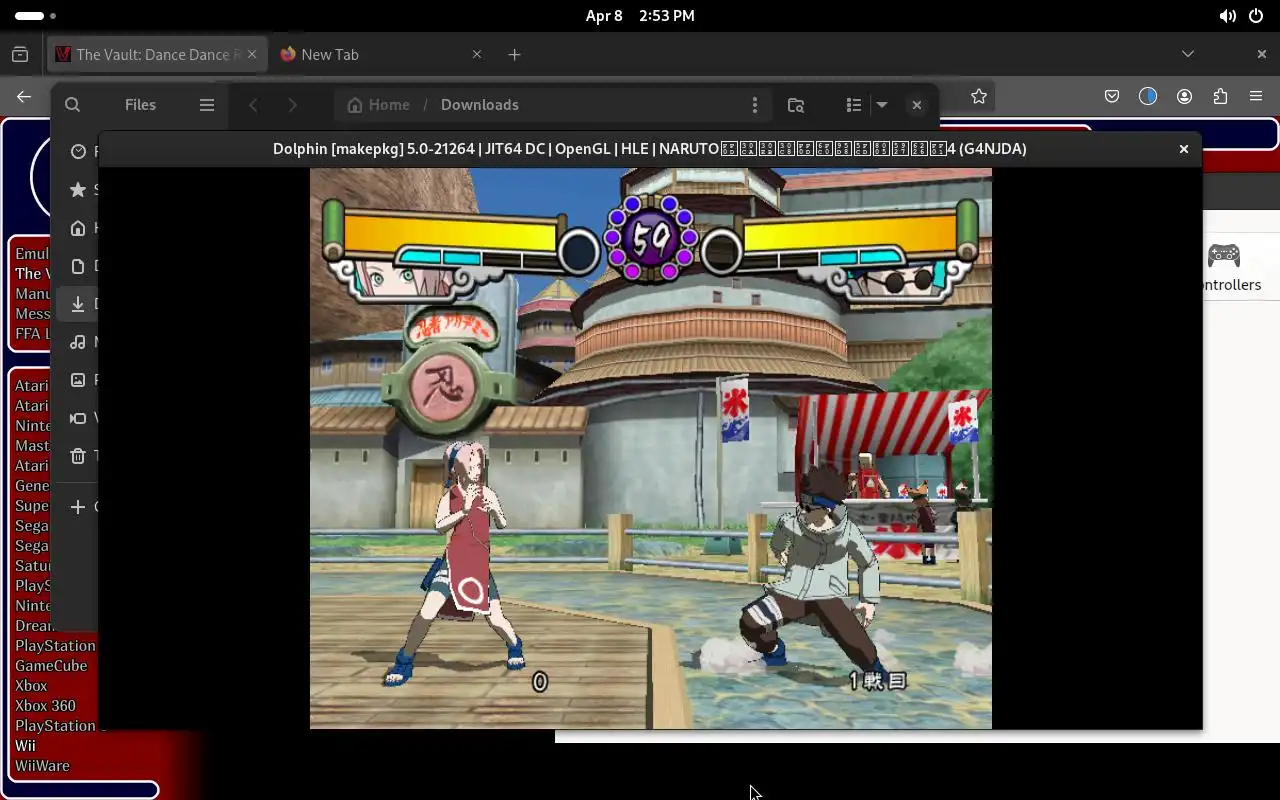Screen dimensions: 1280x800
Task: Open the truncated Emul... link
Action: pyautogui.click(x=32, y=254)
